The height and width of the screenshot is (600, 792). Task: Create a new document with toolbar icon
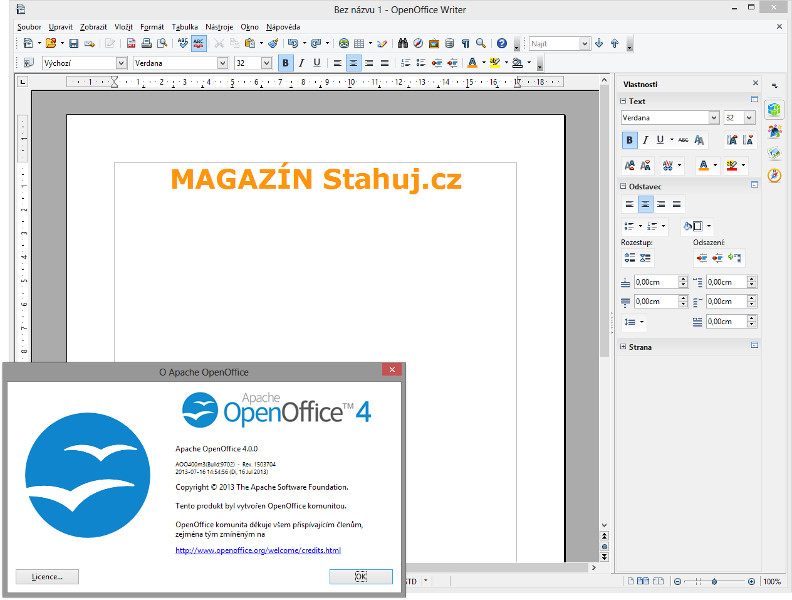pos(29,43)
